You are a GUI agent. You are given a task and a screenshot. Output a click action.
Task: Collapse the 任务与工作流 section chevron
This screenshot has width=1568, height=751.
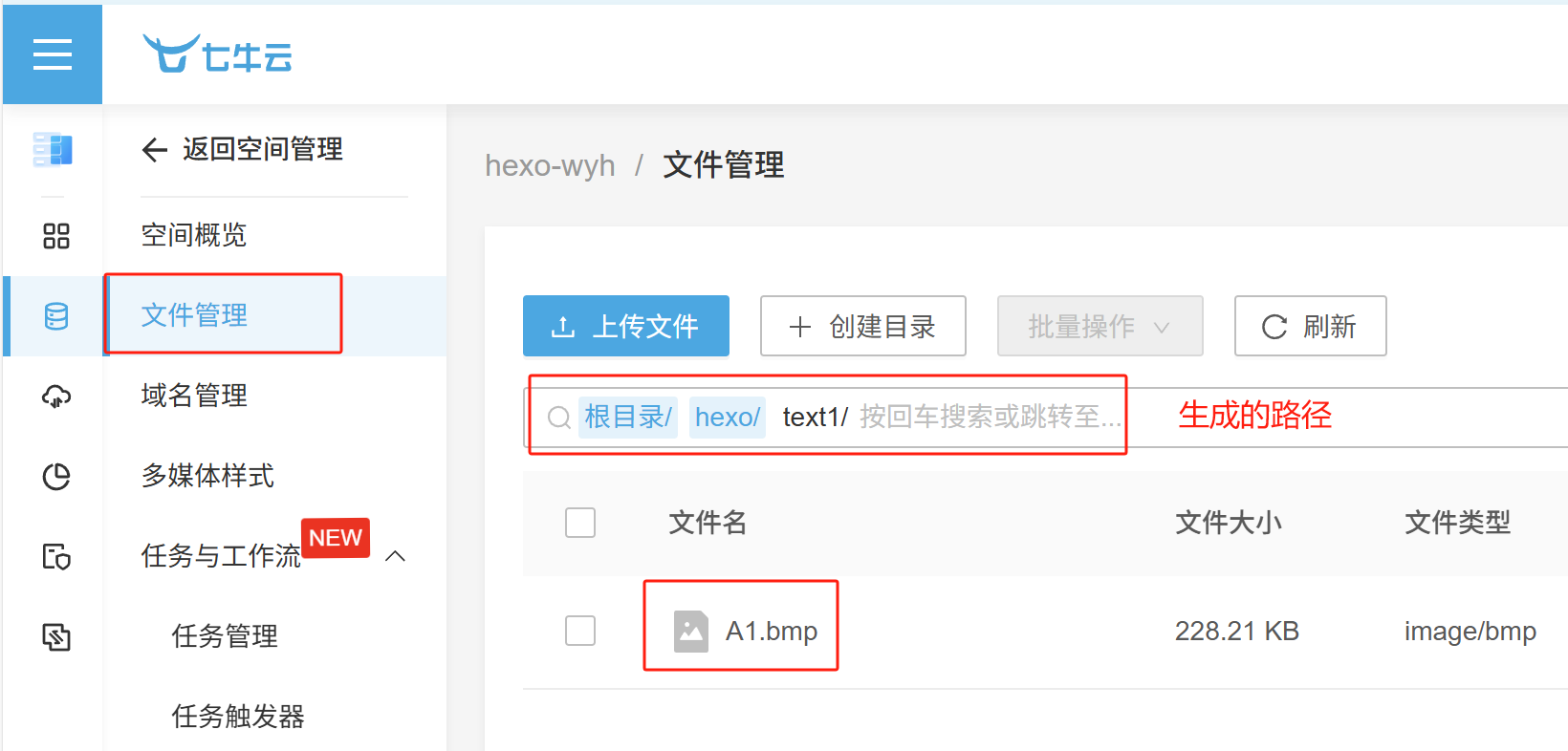[396, 556]
